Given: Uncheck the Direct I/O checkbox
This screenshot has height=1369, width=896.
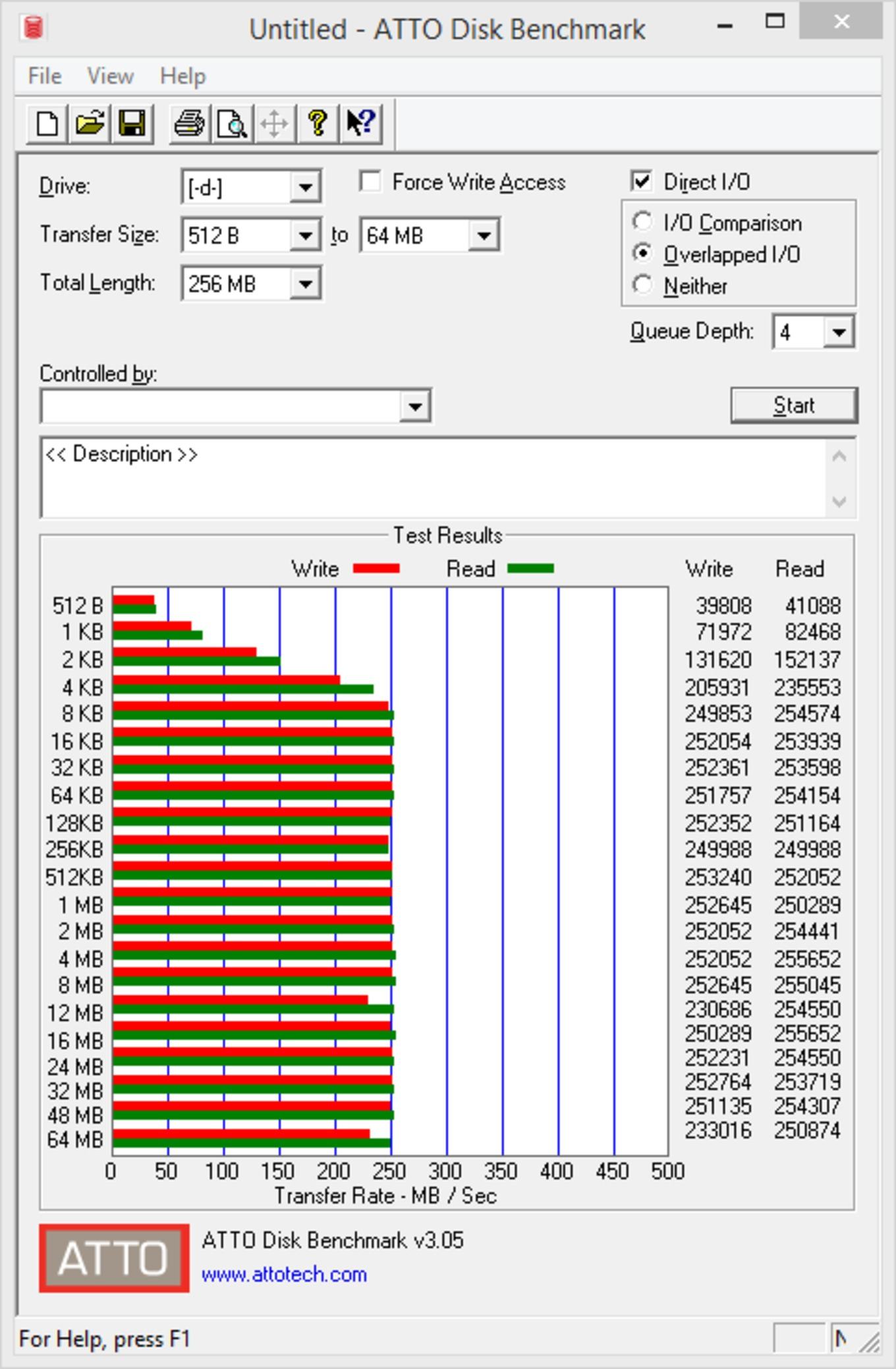Looking at the screenshot, I should (642, 181).
